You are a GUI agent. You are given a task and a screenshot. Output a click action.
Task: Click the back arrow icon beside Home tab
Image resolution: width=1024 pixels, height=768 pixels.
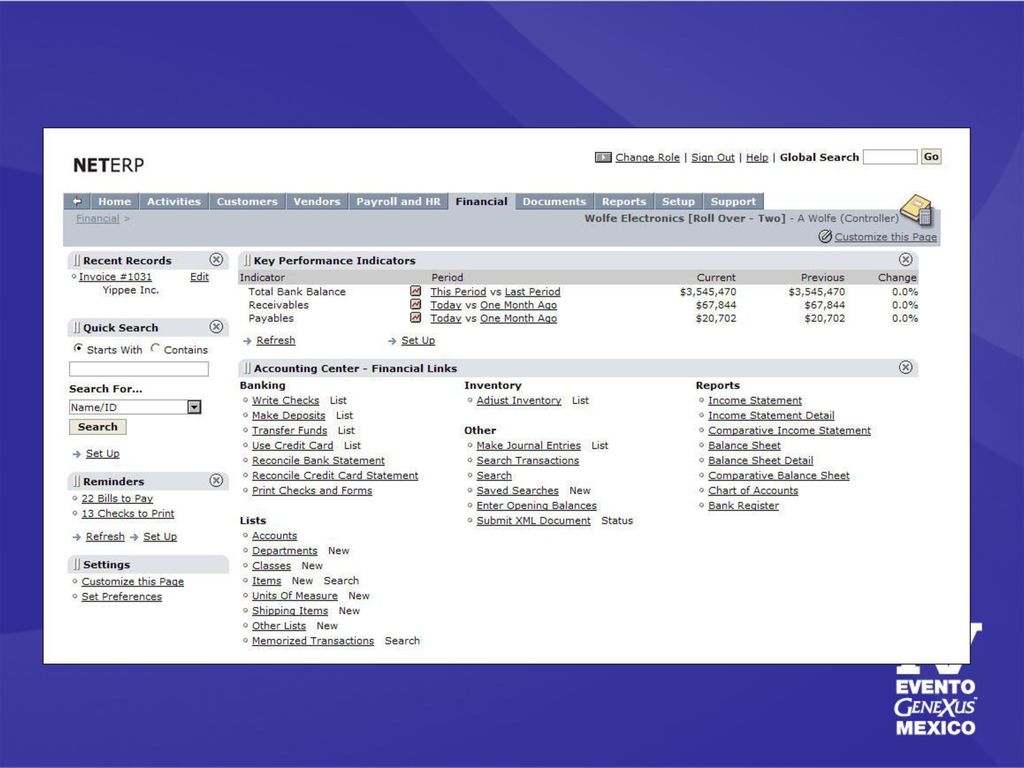point(77,201)
